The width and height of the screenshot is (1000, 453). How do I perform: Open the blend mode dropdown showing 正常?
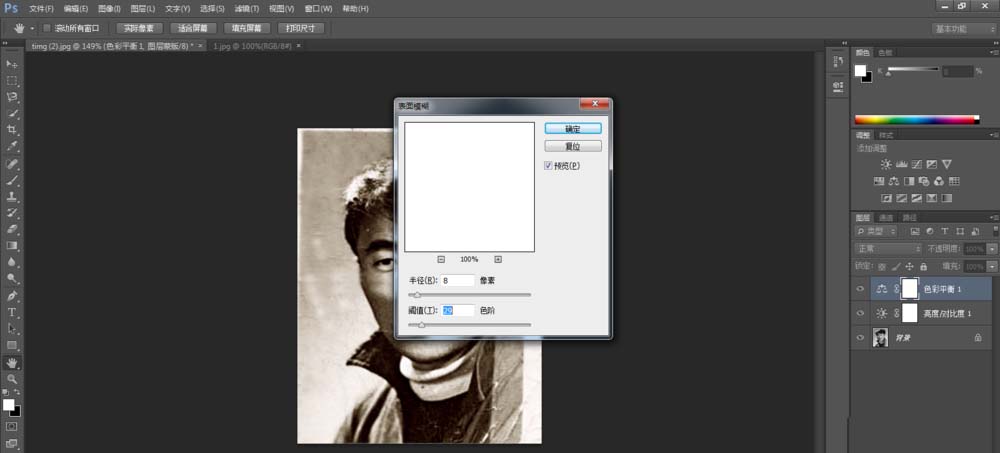(887, 248)
